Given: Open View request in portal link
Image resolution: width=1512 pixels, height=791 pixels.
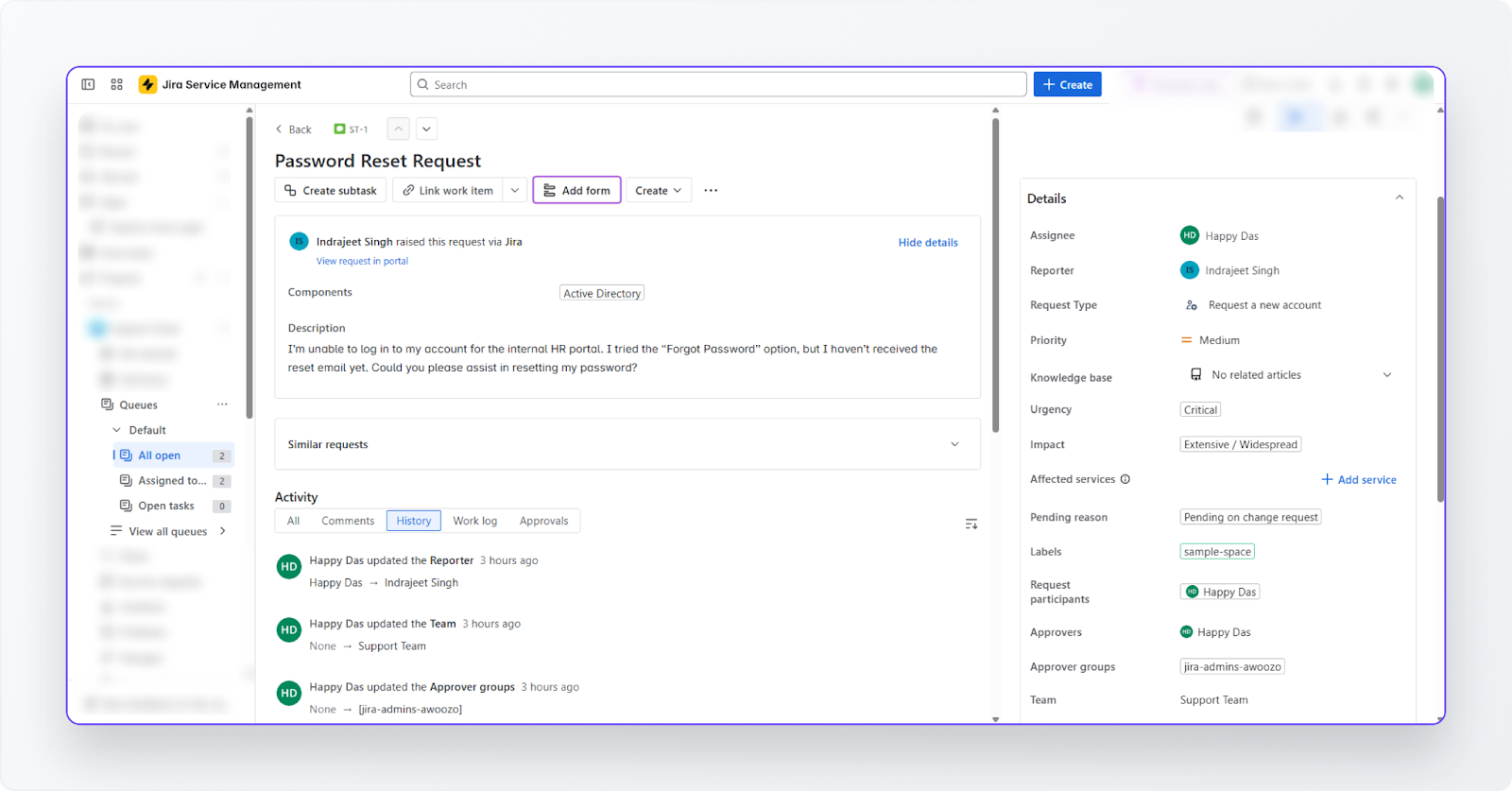Looking at the screenshot, I should pyautogui.click(x=362, y=261).
